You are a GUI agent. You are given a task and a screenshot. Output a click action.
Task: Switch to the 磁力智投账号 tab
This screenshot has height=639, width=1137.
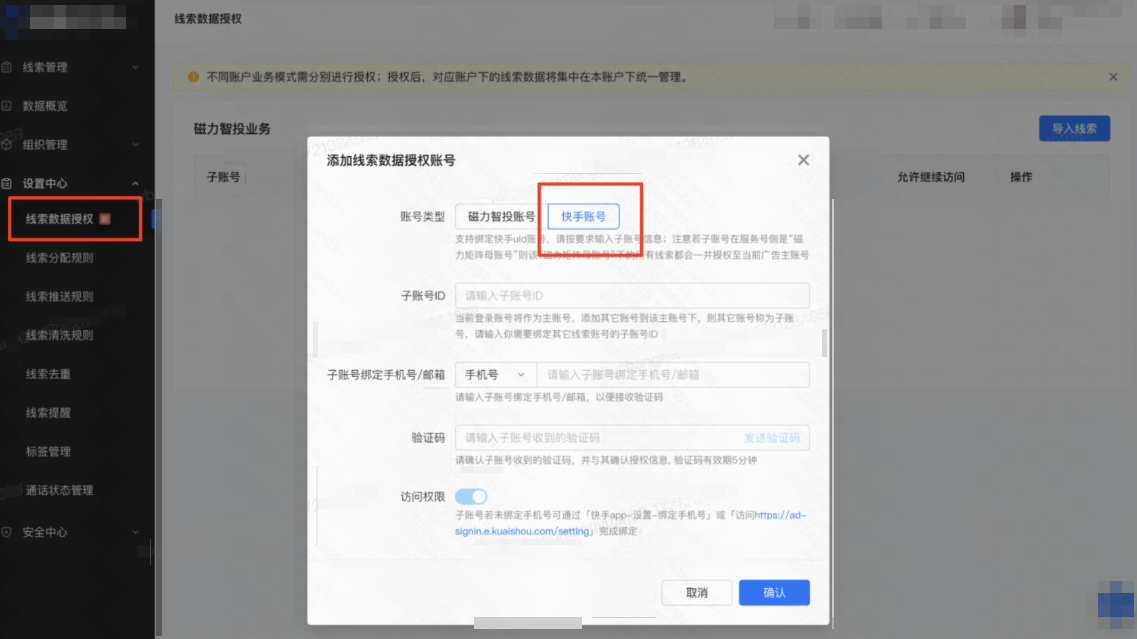point(500,213)
